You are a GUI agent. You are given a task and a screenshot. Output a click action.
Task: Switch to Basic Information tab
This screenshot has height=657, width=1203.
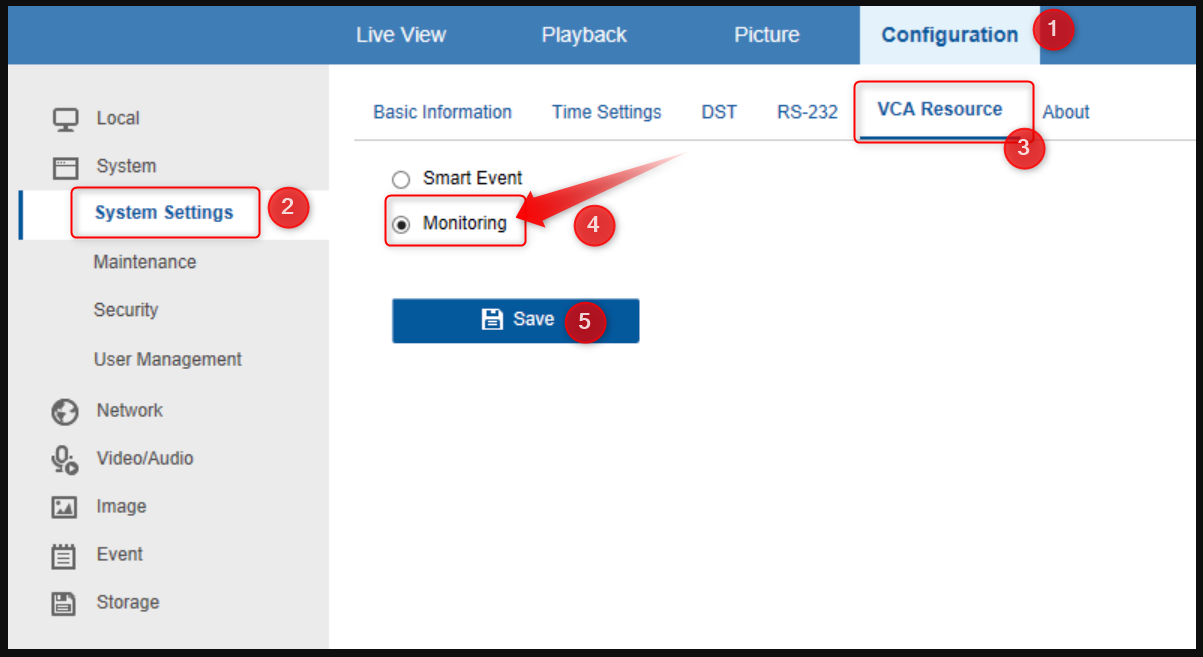coord(442,112)
